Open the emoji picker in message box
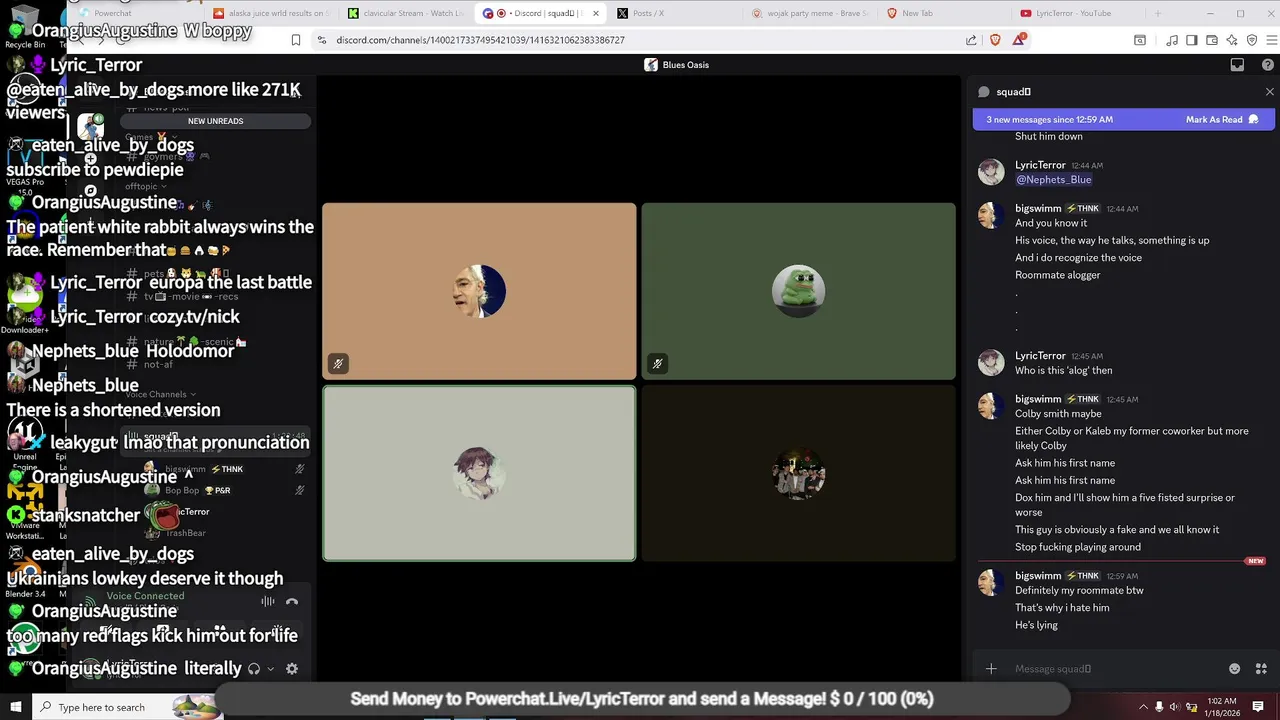Screen dimensions: 1280x720 (x=1234, y=669)
